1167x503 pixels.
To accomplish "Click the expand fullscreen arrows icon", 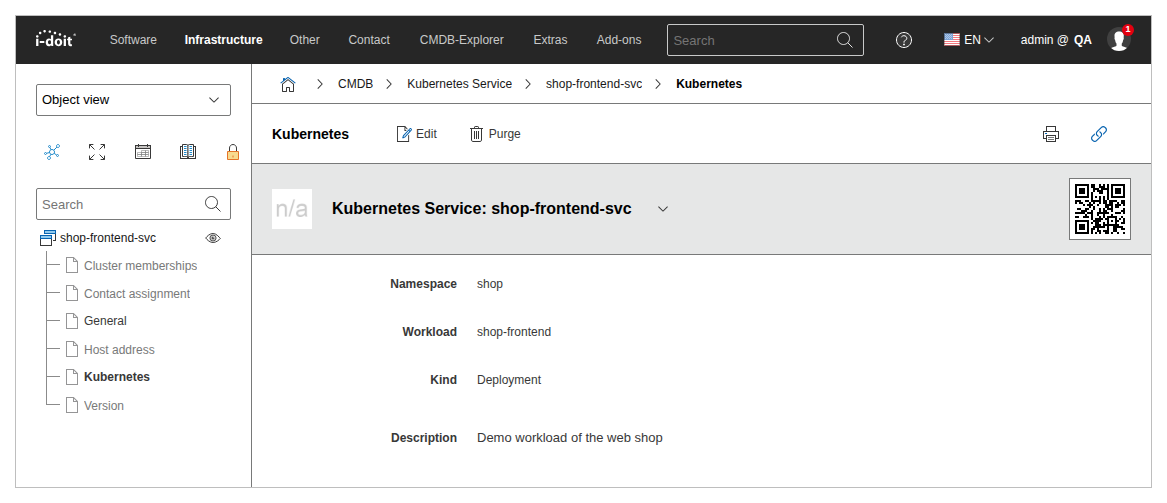I will click(97, 152).
